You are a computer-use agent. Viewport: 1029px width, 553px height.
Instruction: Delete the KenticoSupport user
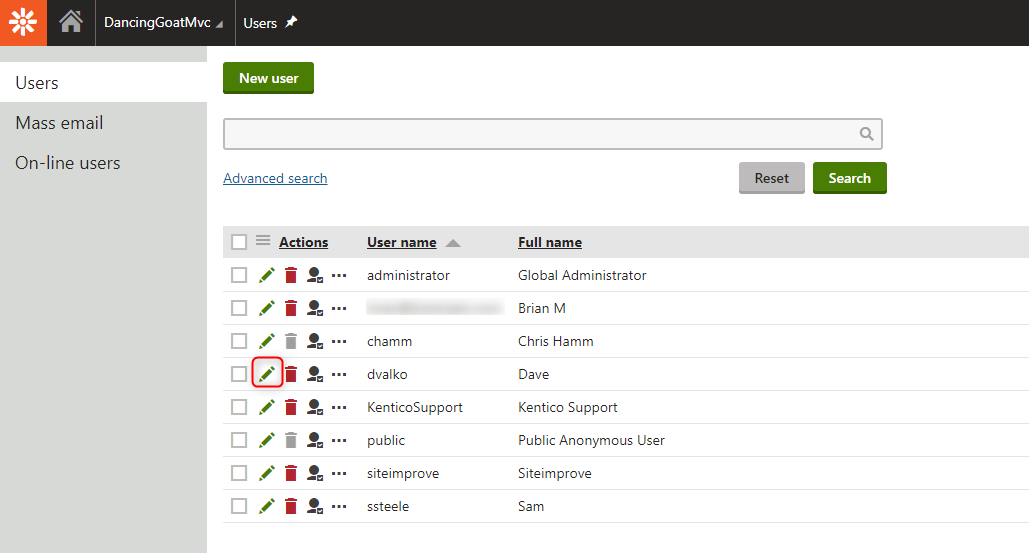pos(291,407)
